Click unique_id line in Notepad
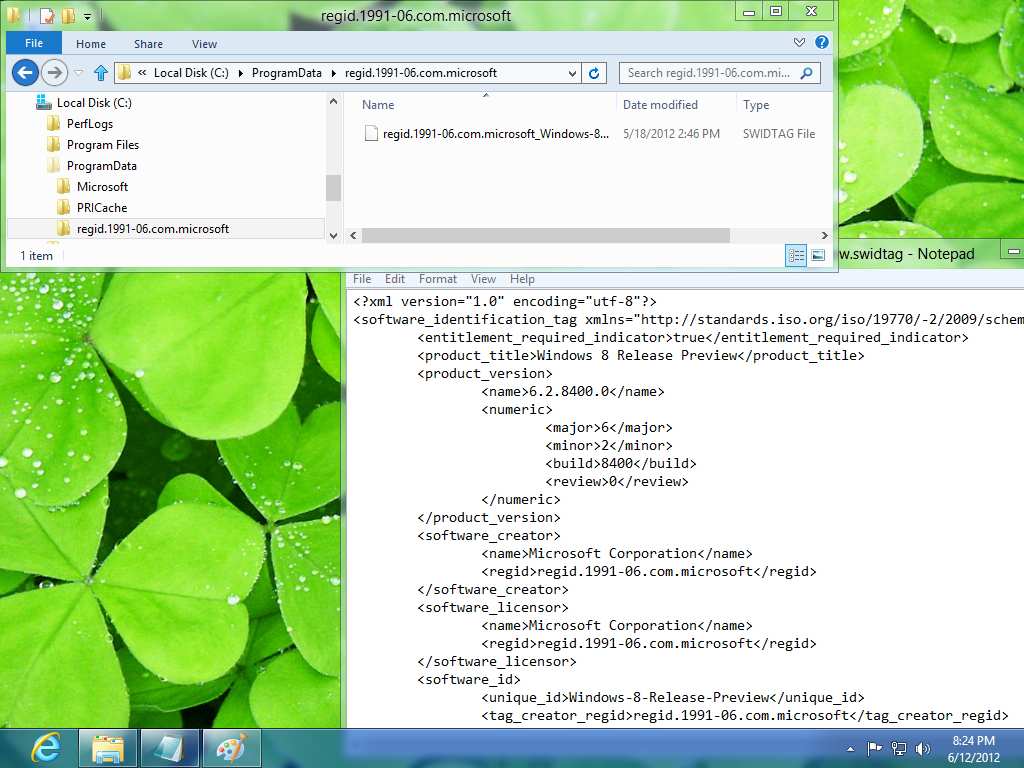The image size is (1024, 768). pyautogui.click(x=673, y=697)
